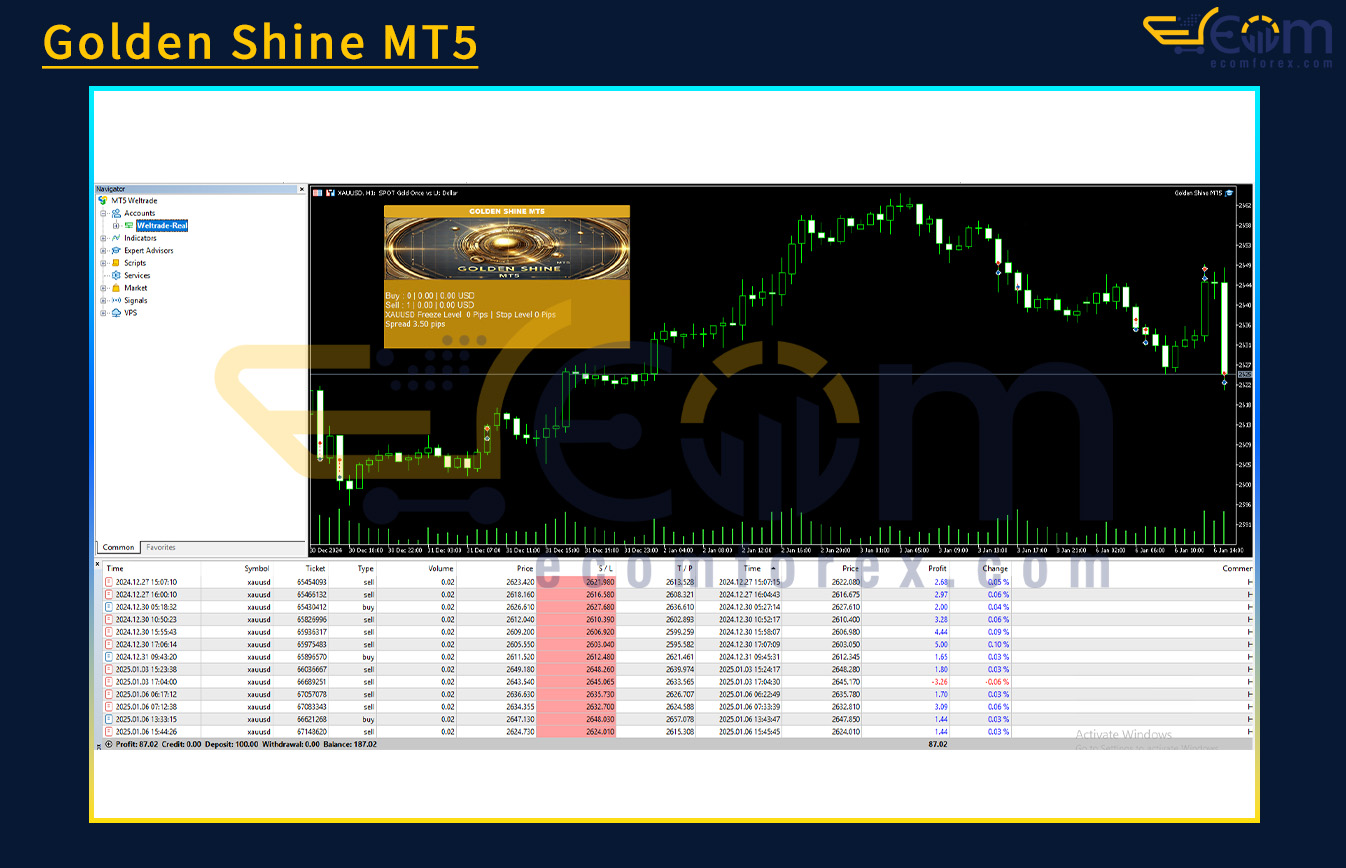Click the sell deal icon for ticket 65454093
This screenshot has width=1346, height=868.
click(109, 582)
